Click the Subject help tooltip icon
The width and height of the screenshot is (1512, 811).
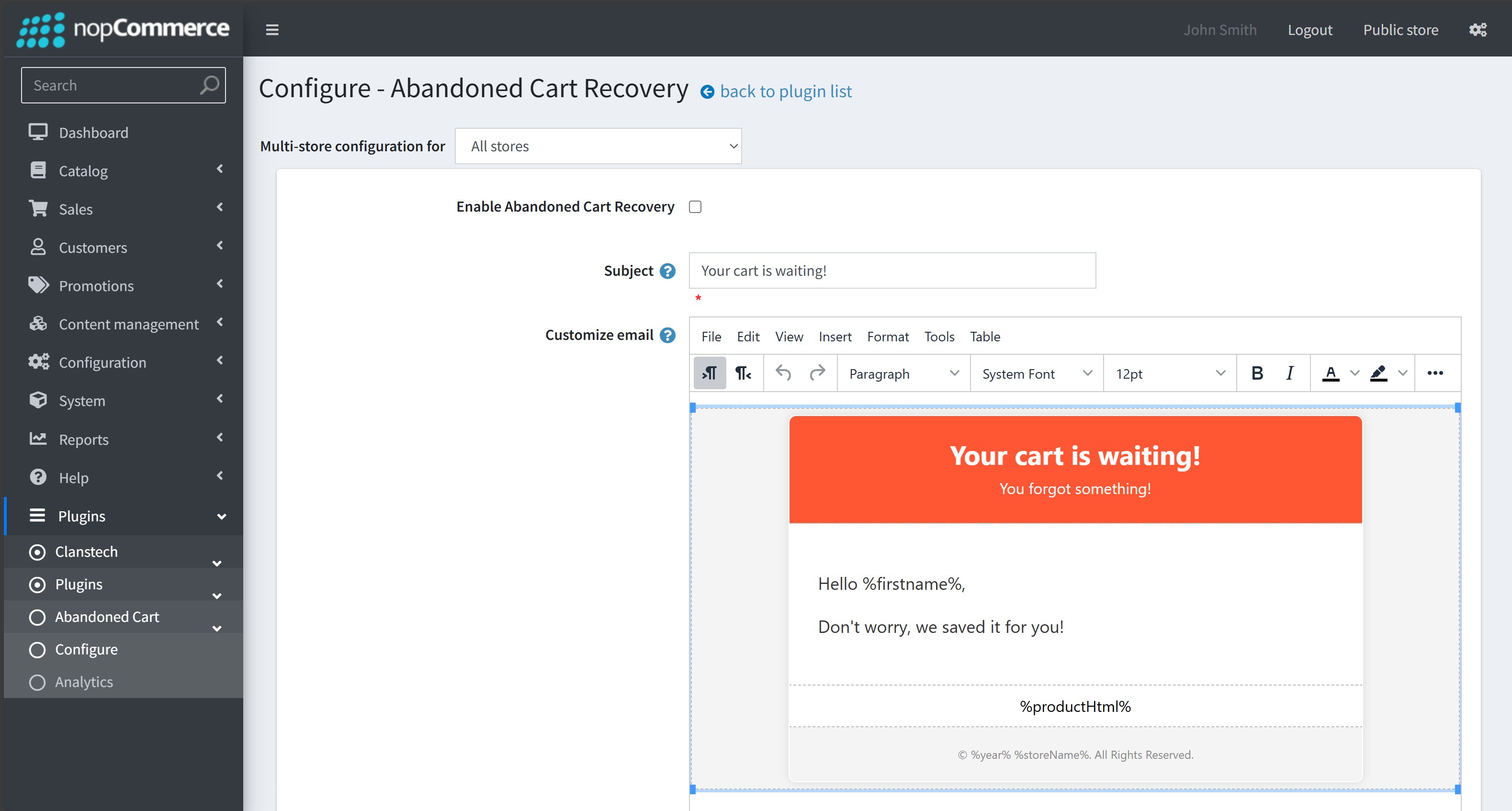(x=667, y=271)
